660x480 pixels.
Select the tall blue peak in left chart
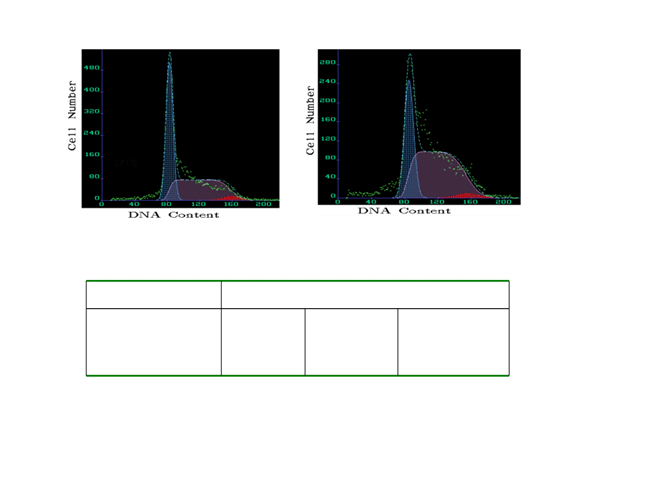pos(170,110)
